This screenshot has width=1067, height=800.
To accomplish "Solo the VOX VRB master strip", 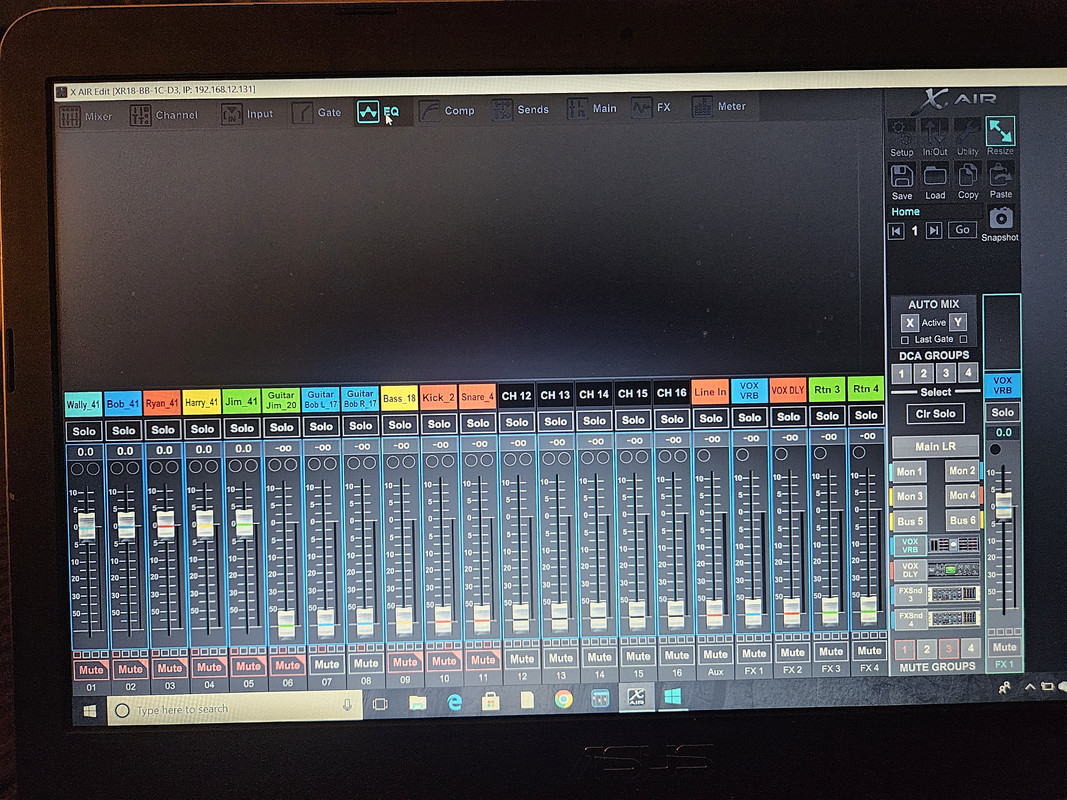I will (x=1002, y=412).
